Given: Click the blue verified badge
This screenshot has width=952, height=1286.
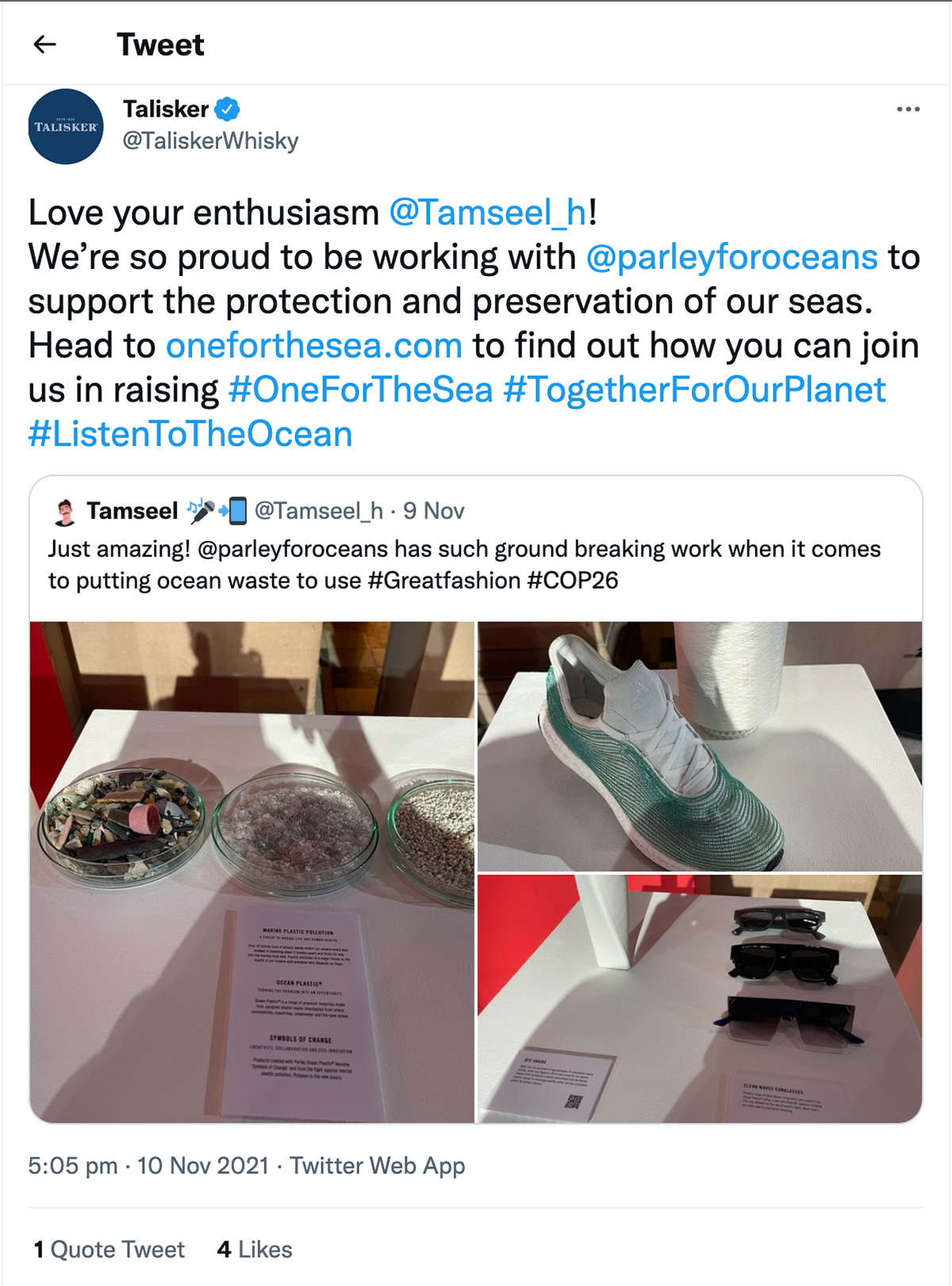Looking at the screenshot, I should 228,109.
